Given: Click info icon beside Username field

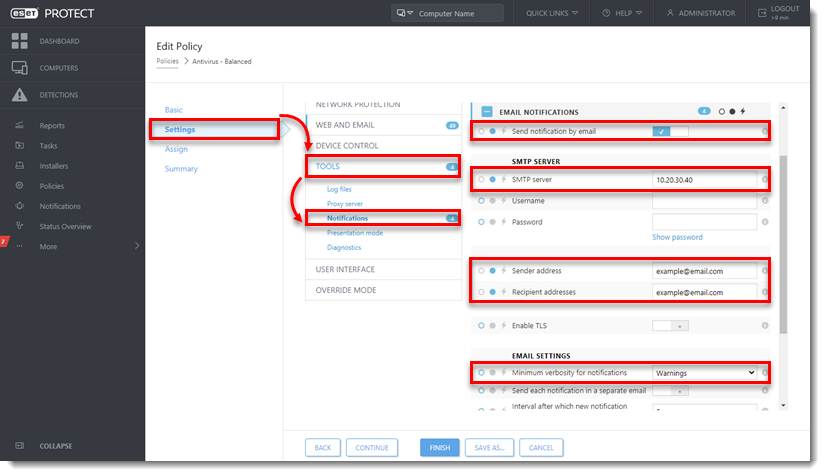Looking at the screenshot, I should (765, 200).
